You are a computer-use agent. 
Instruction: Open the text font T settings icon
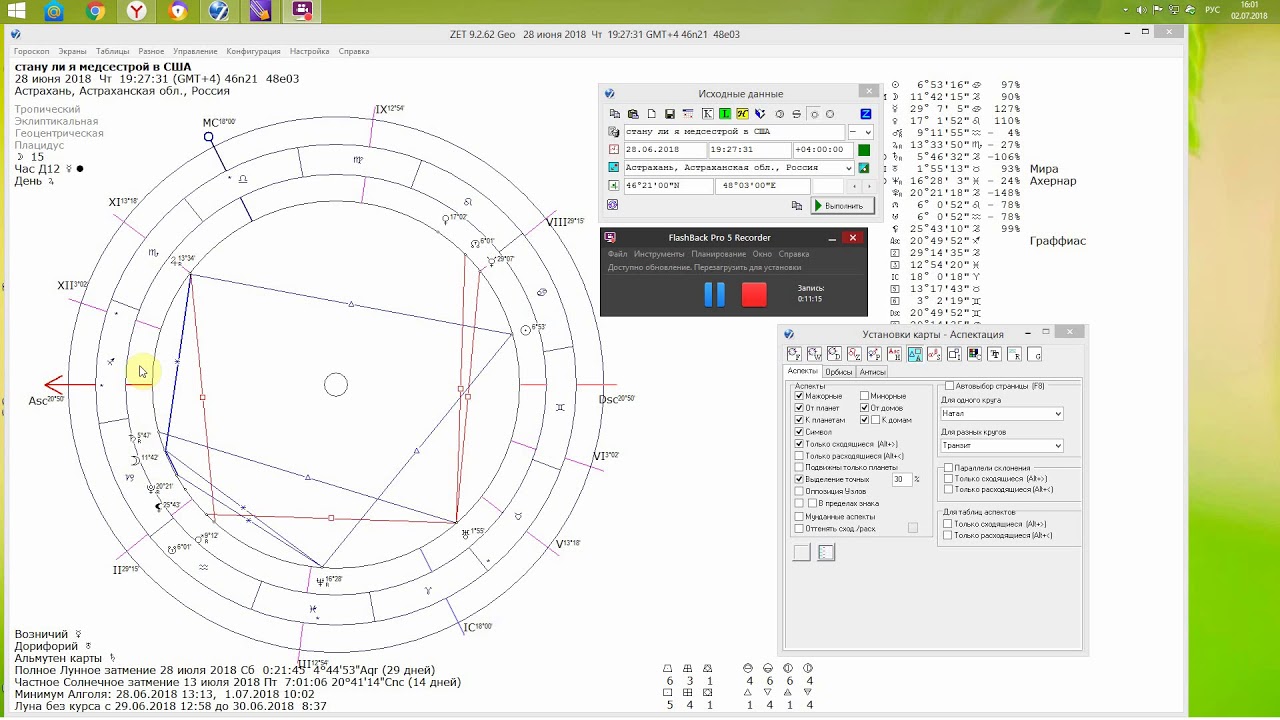point(994,354)
